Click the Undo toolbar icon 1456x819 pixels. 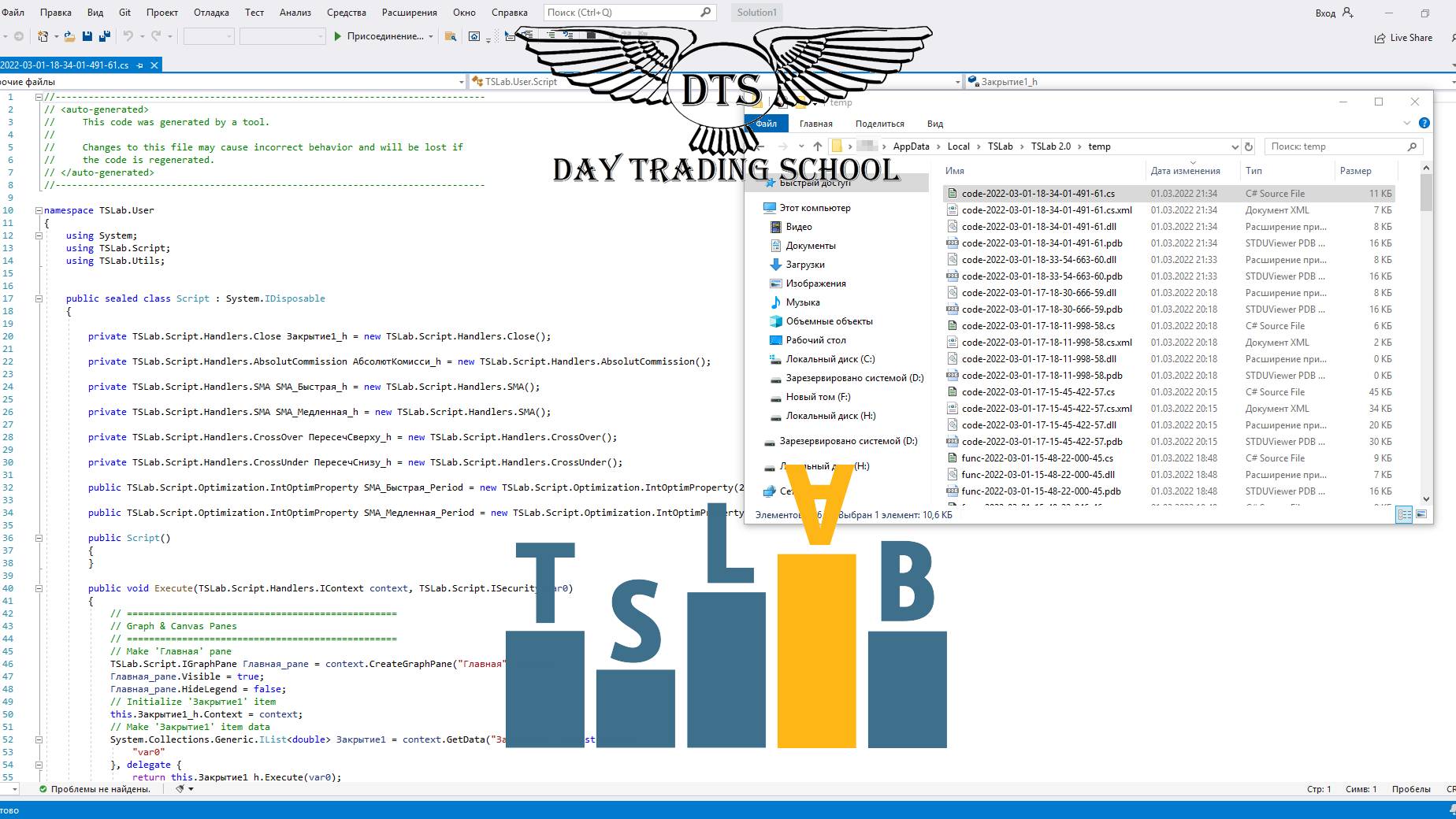128,36
